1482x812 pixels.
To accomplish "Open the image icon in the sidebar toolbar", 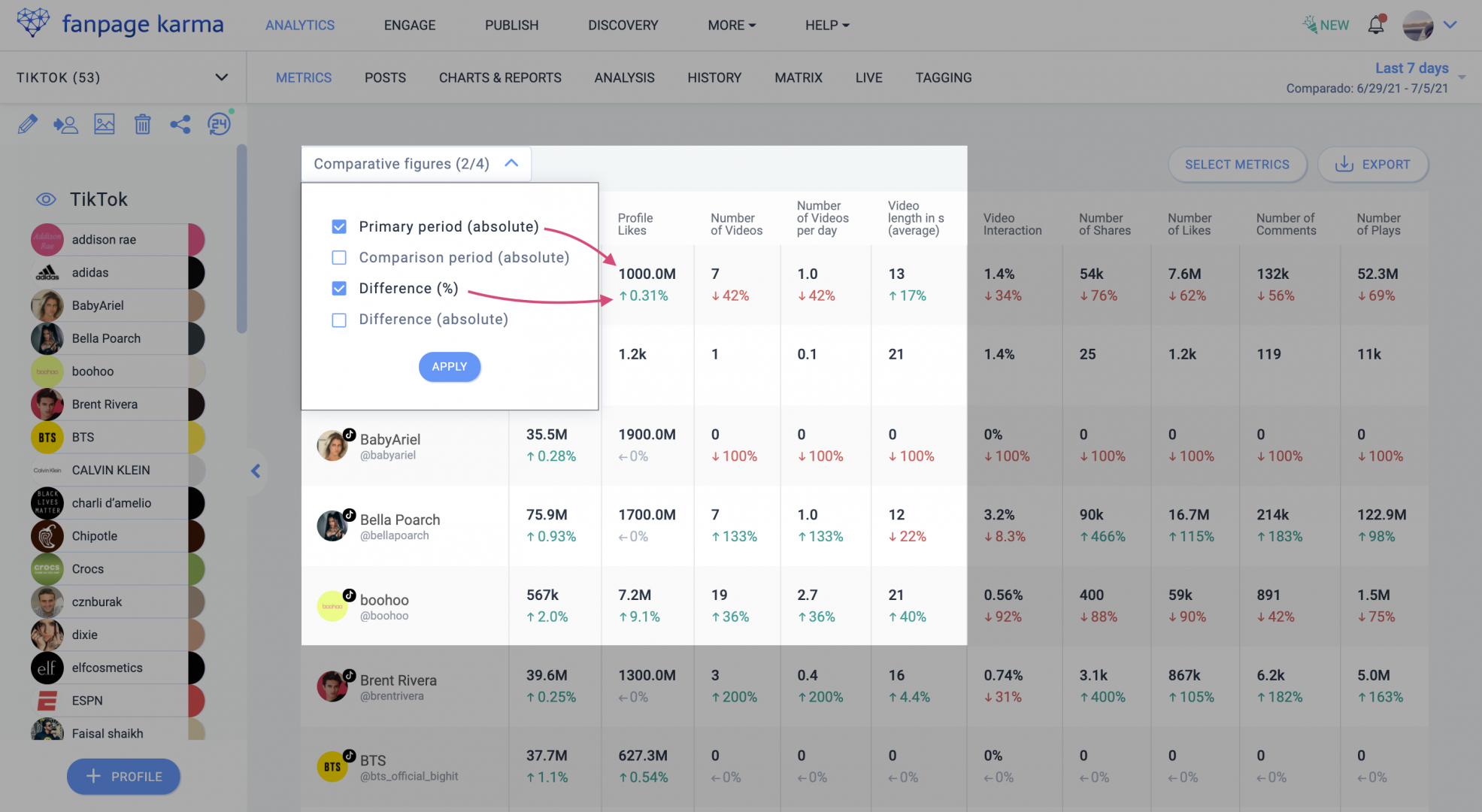I will point(105,124).
